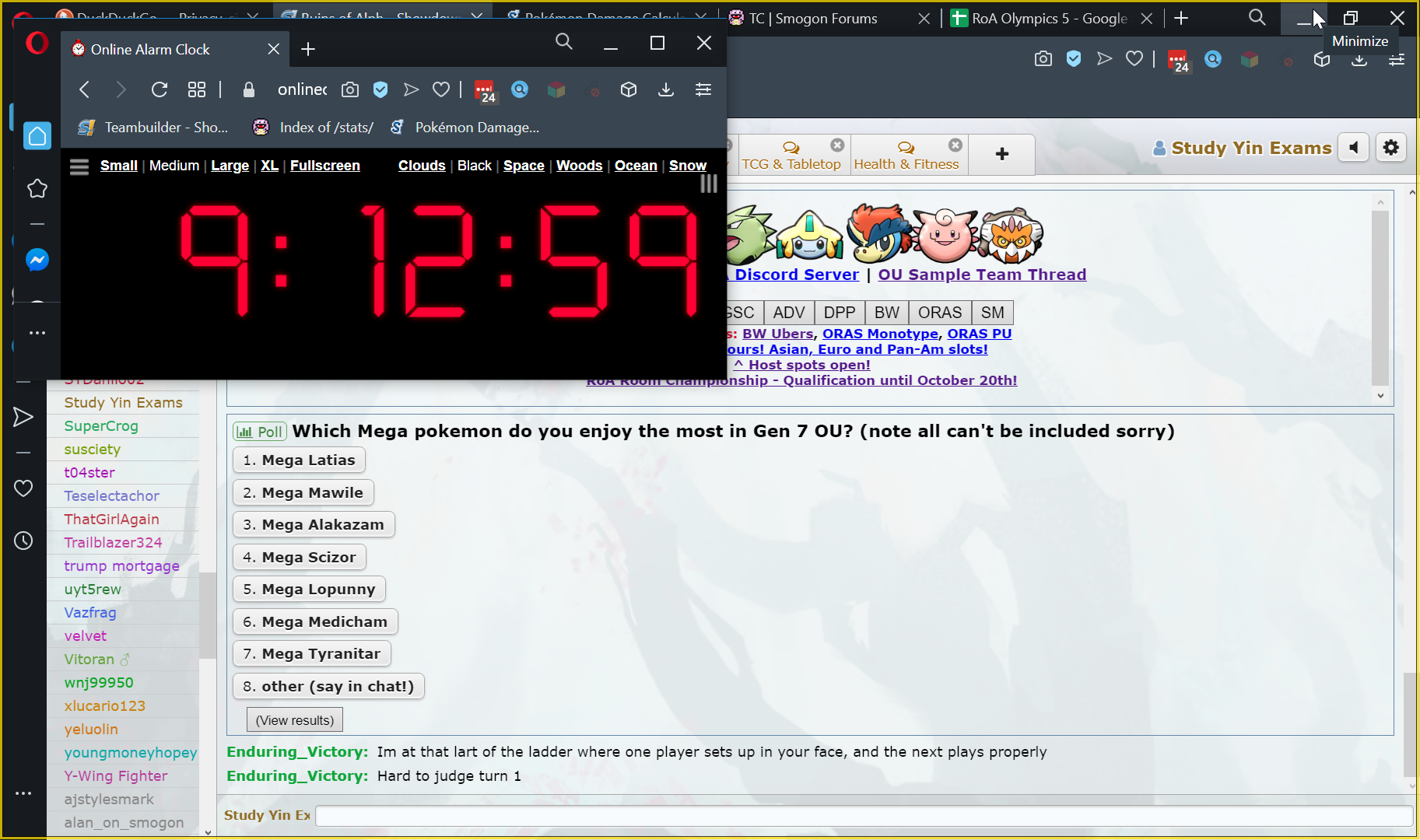Vote for Mega Alakazam in poll
The width and height of the screenshot is (1420, 840).
314,524
